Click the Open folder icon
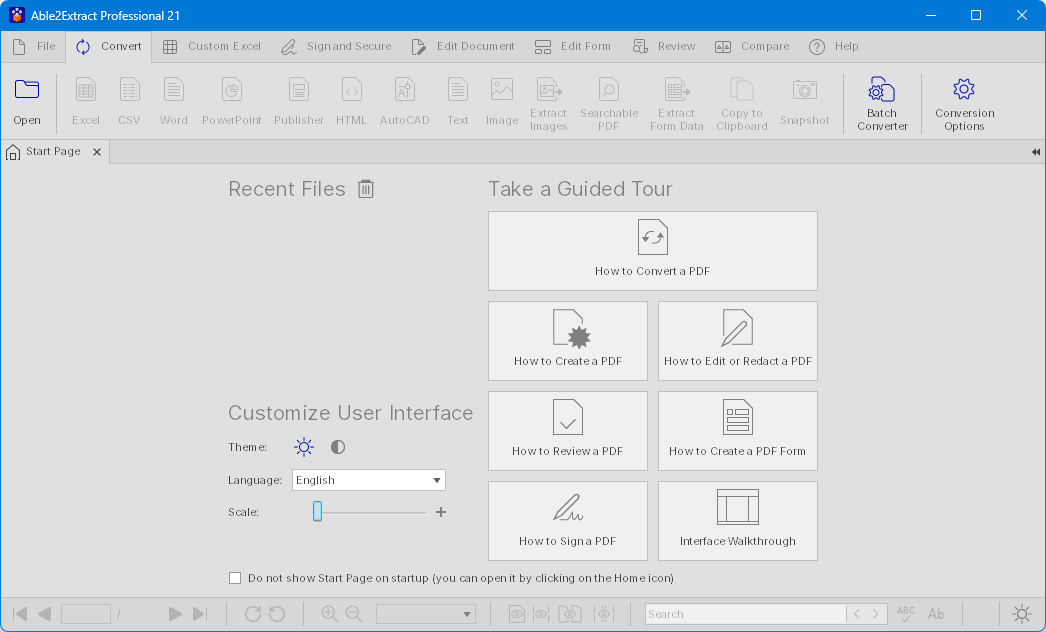The height and width of the screenshot is (632, 1046). pos(27,91)
